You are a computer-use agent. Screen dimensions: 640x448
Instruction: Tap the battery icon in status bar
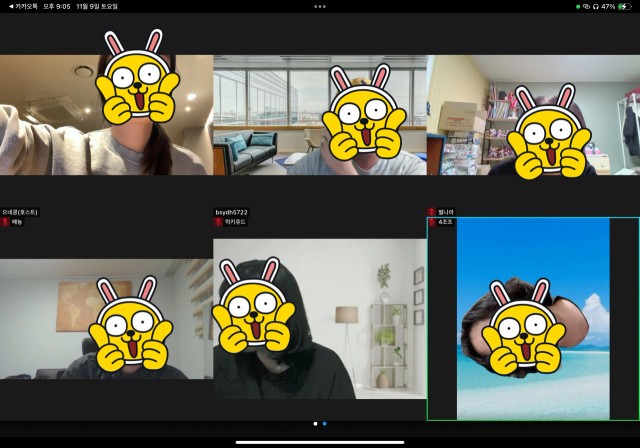pos(624,7)
